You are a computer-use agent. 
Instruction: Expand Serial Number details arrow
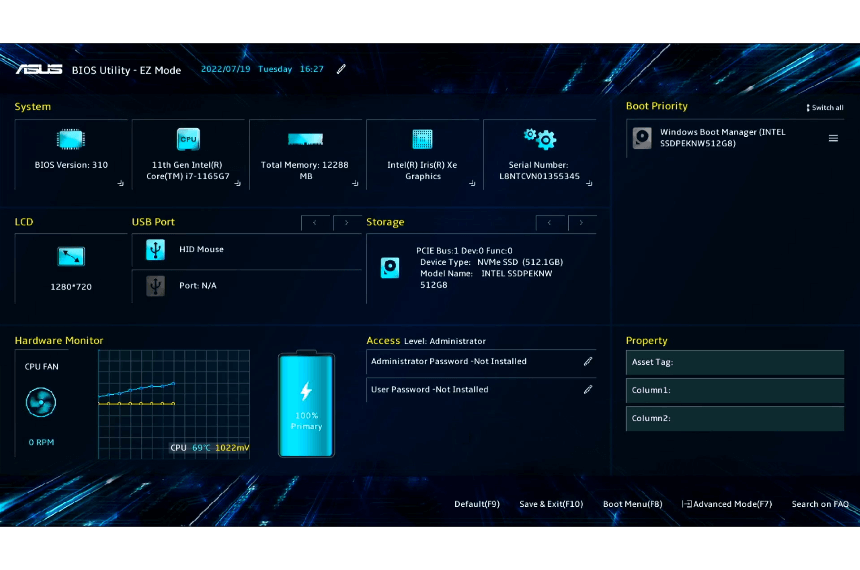[x=589, y=183]
